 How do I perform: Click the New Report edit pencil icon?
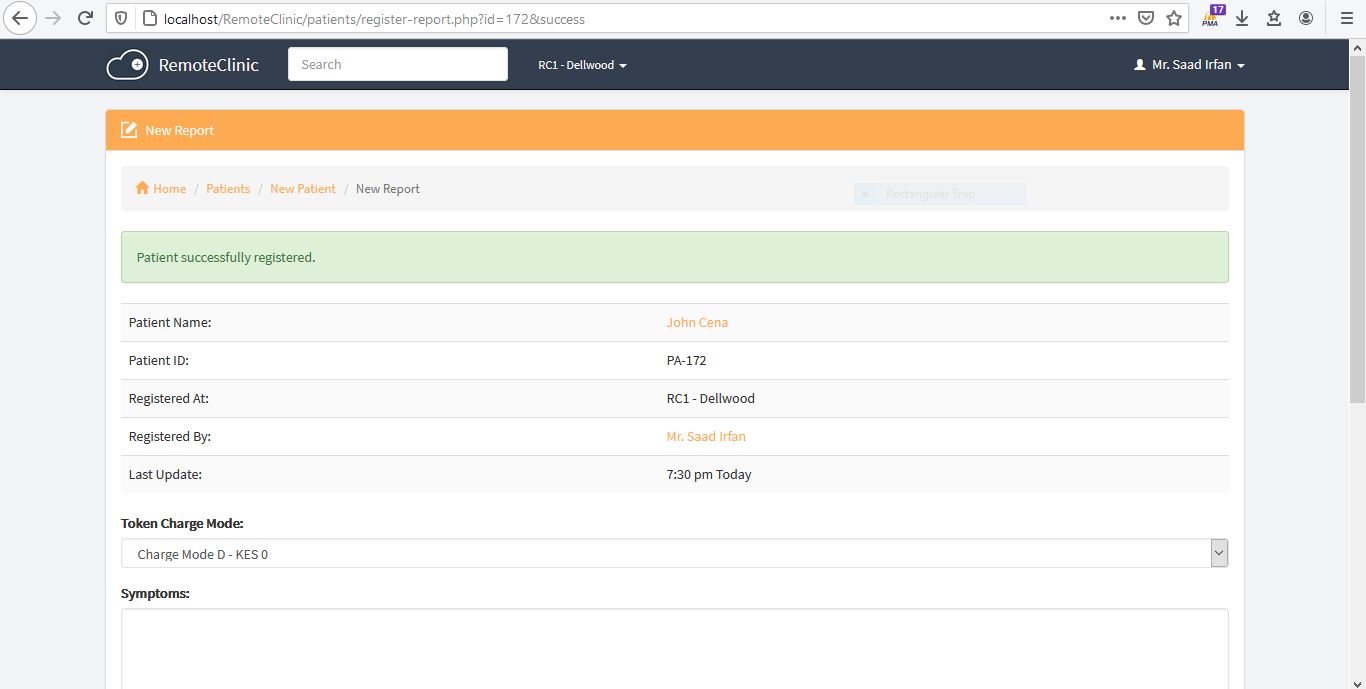129,130
